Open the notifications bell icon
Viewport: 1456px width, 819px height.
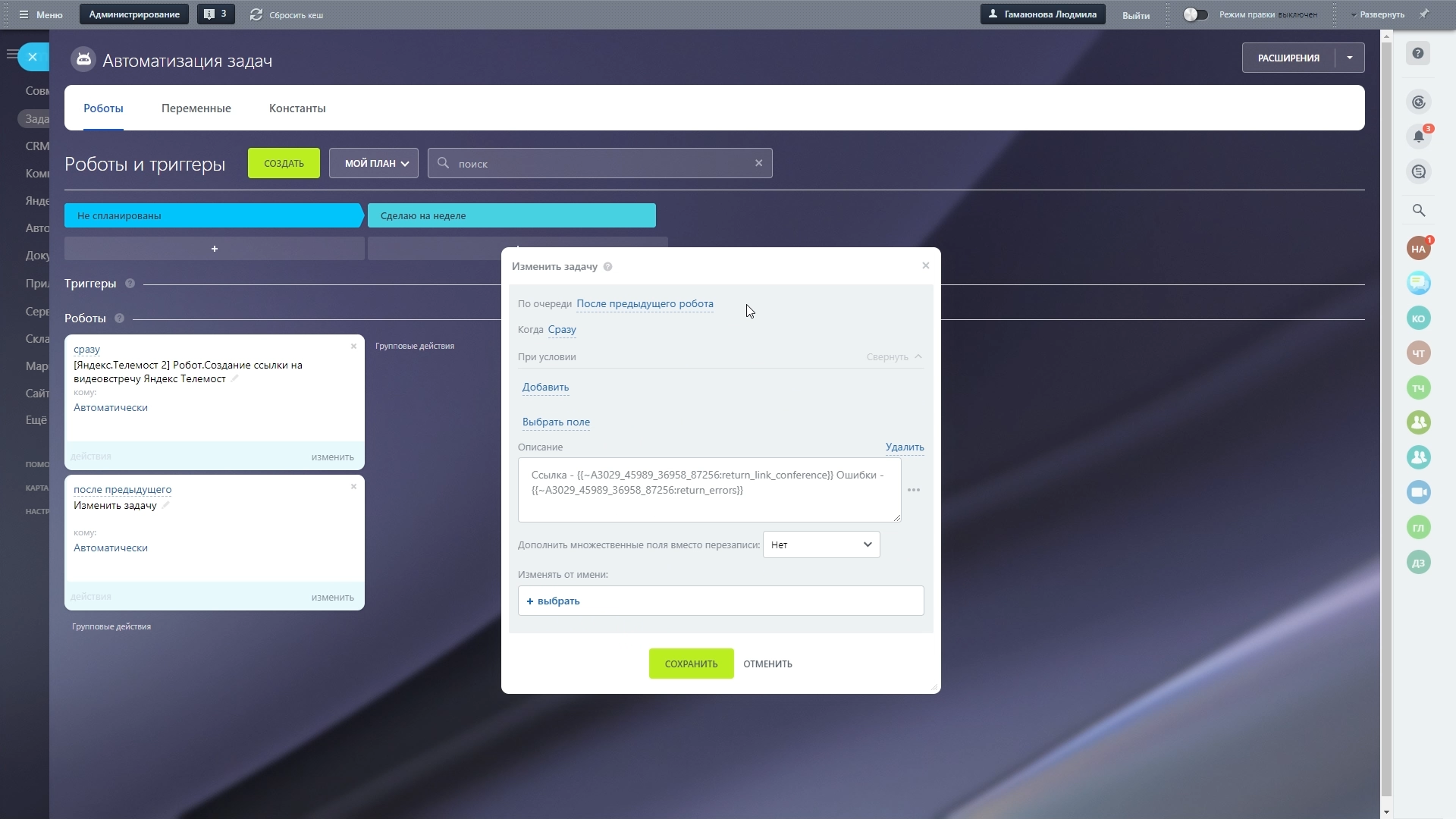point(1418,137)
